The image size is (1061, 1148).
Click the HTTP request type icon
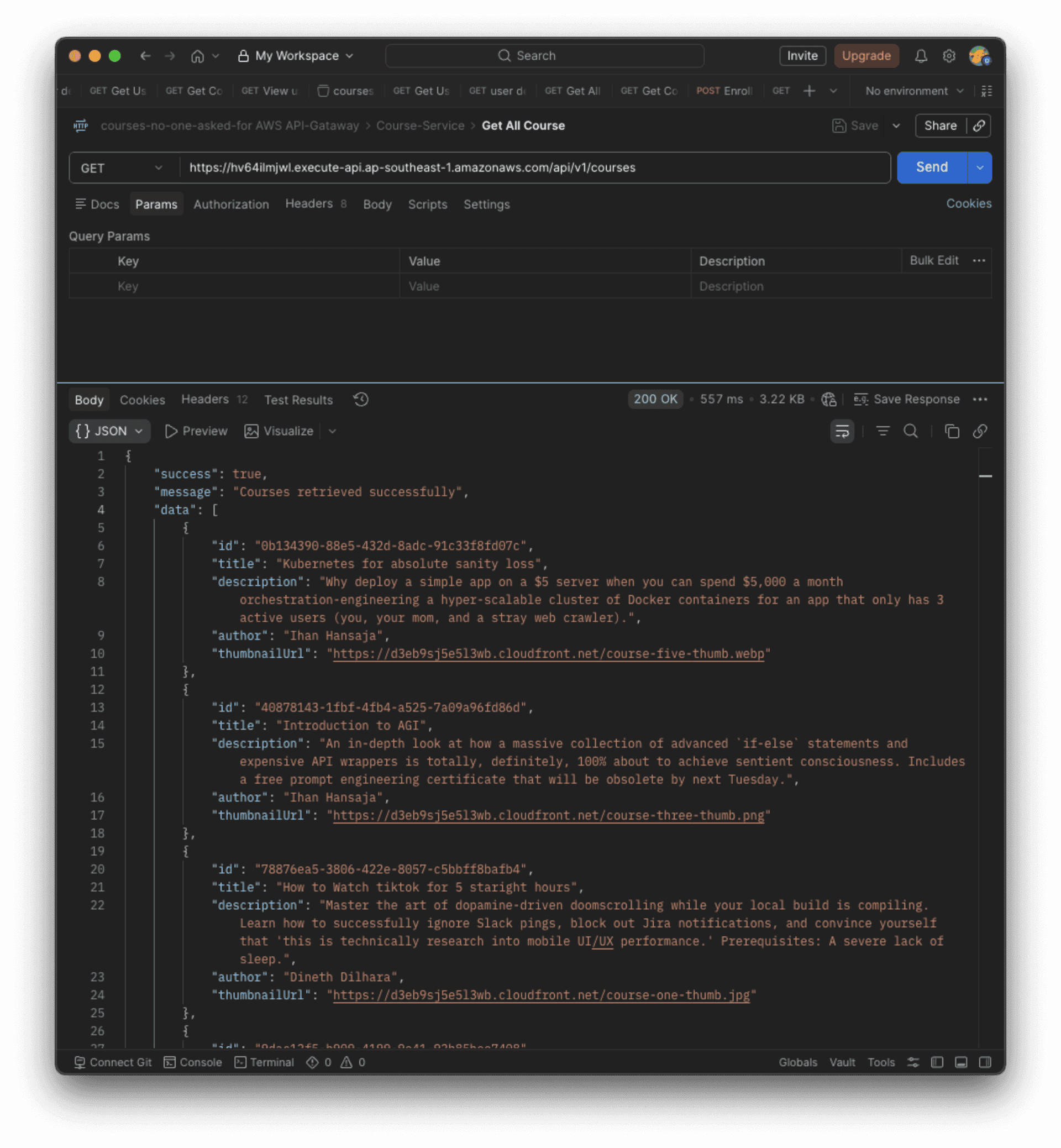[x=81, y=126]
